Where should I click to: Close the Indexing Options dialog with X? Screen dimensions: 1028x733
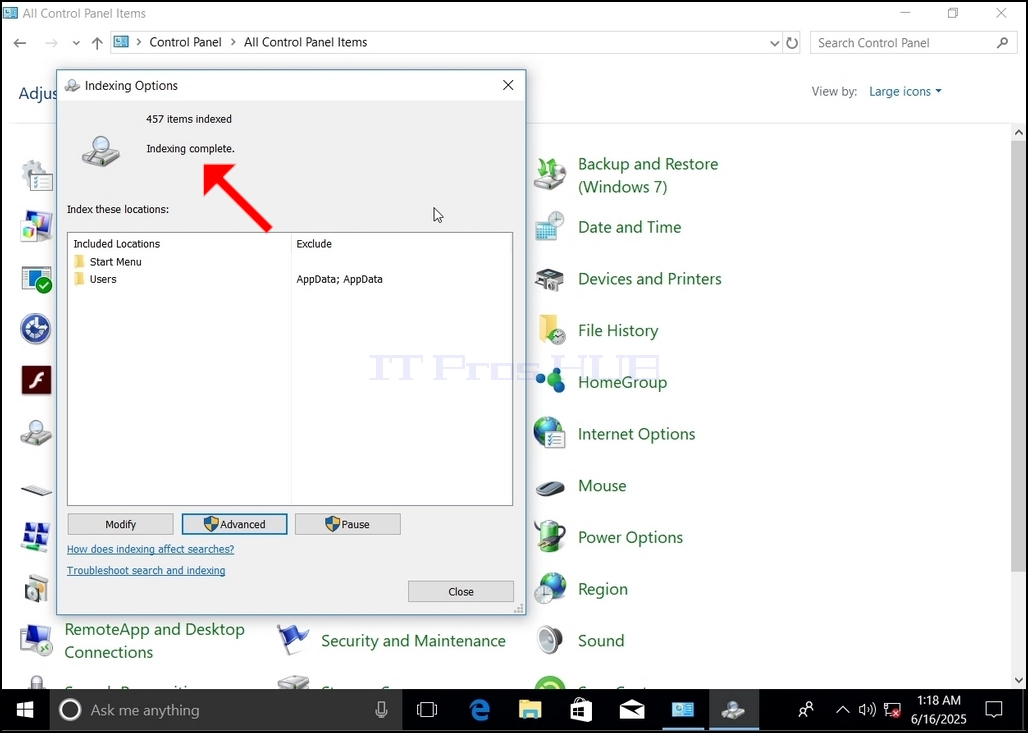tap(508, 85)
